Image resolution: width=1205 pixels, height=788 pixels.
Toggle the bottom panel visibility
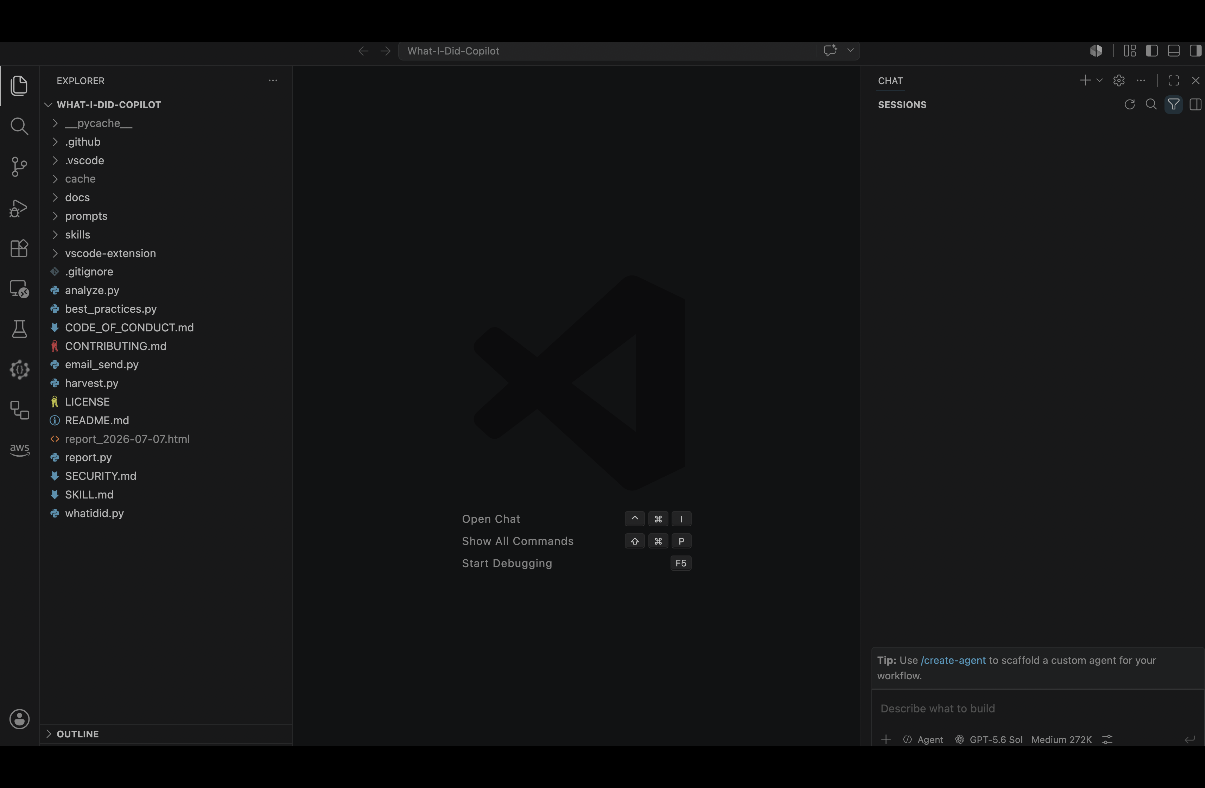pos(1174,50)
